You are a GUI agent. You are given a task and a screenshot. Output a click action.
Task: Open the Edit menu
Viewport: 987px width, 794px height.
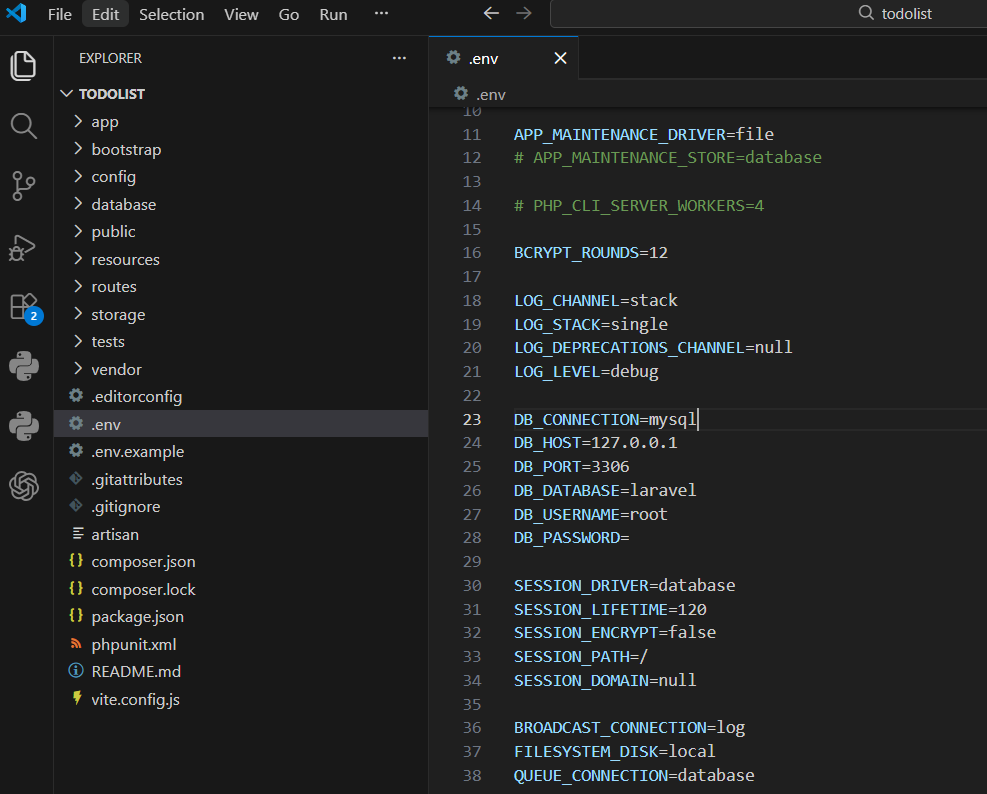(104, 14)
